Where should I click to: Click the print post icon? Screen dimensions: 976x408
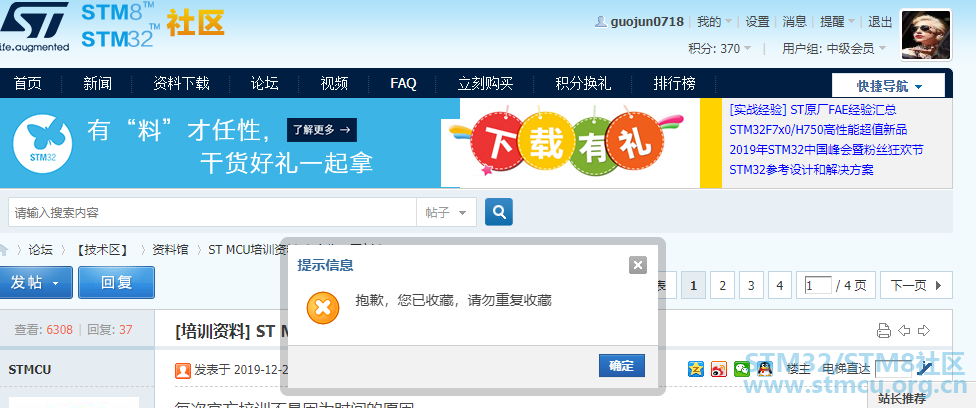pyautogui.click(x=883, y=331)
